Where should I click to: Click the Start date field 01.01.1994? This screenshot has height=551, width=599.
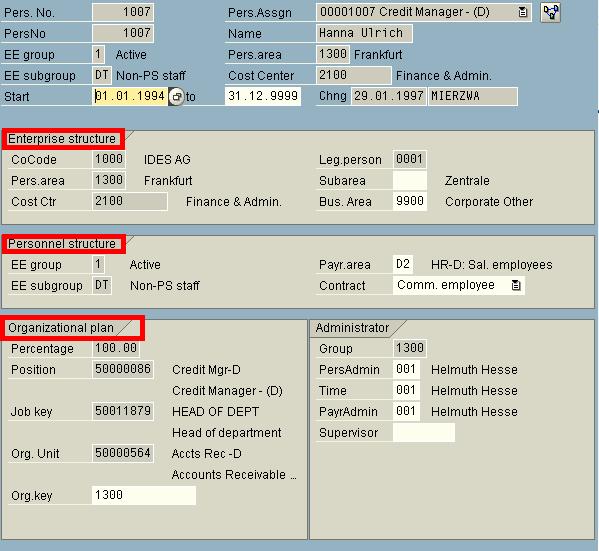130,96
